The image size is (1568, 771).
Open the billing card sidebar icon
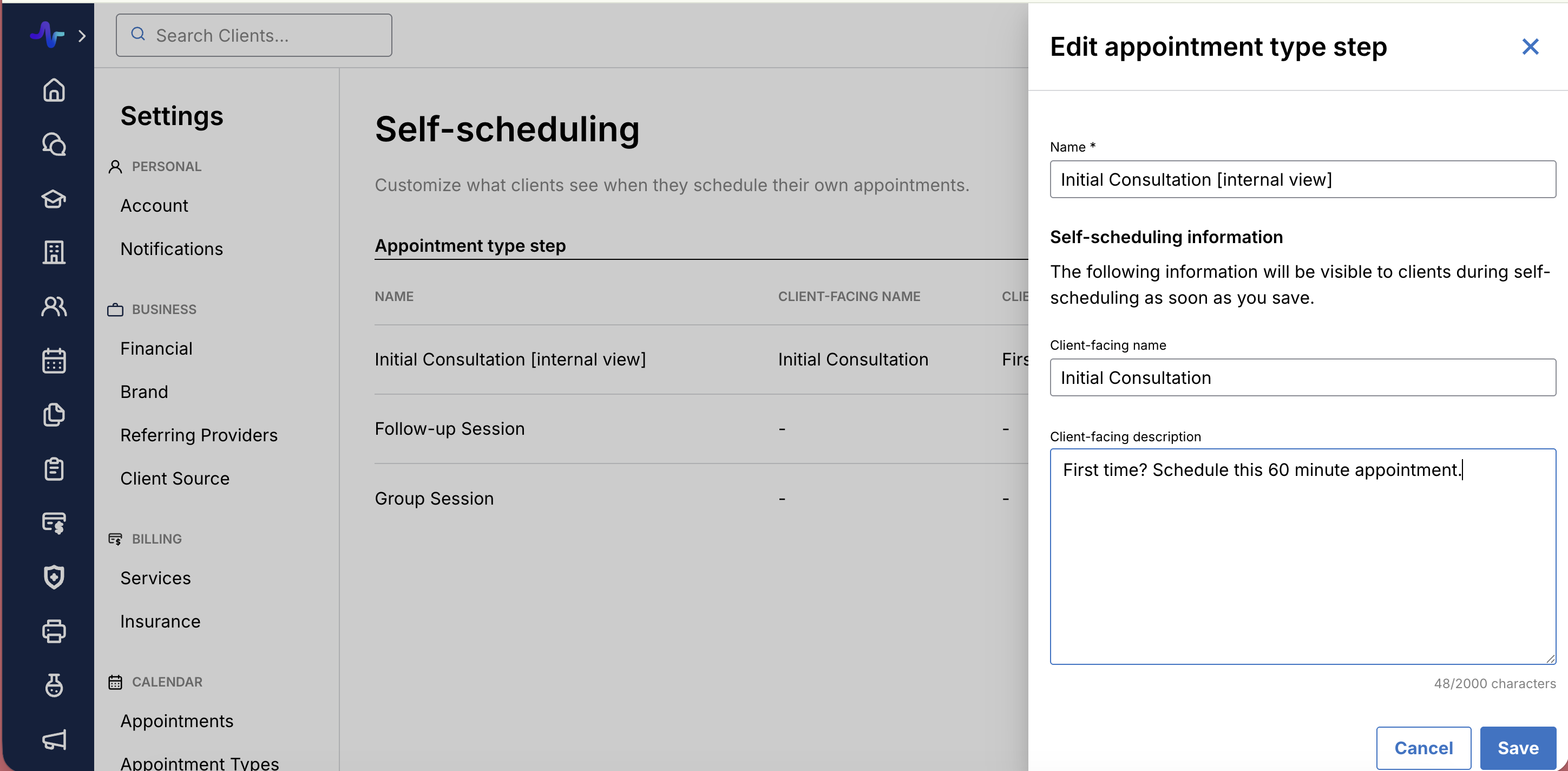tap(54, 522)
